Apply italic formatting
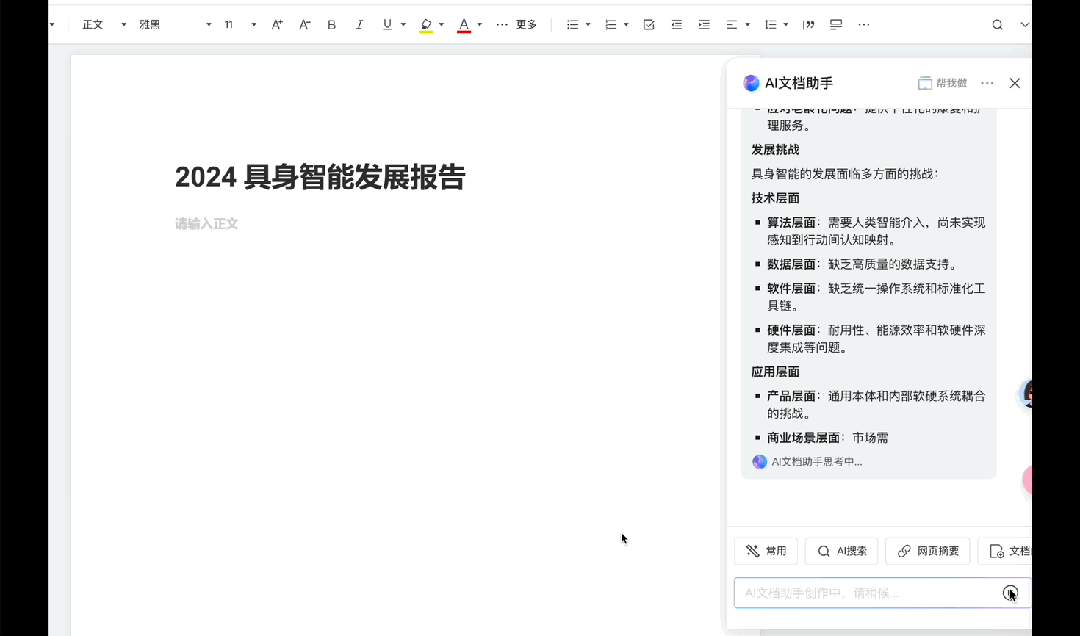This screenshot has height=636, width=1080. (x=359, y=24)
